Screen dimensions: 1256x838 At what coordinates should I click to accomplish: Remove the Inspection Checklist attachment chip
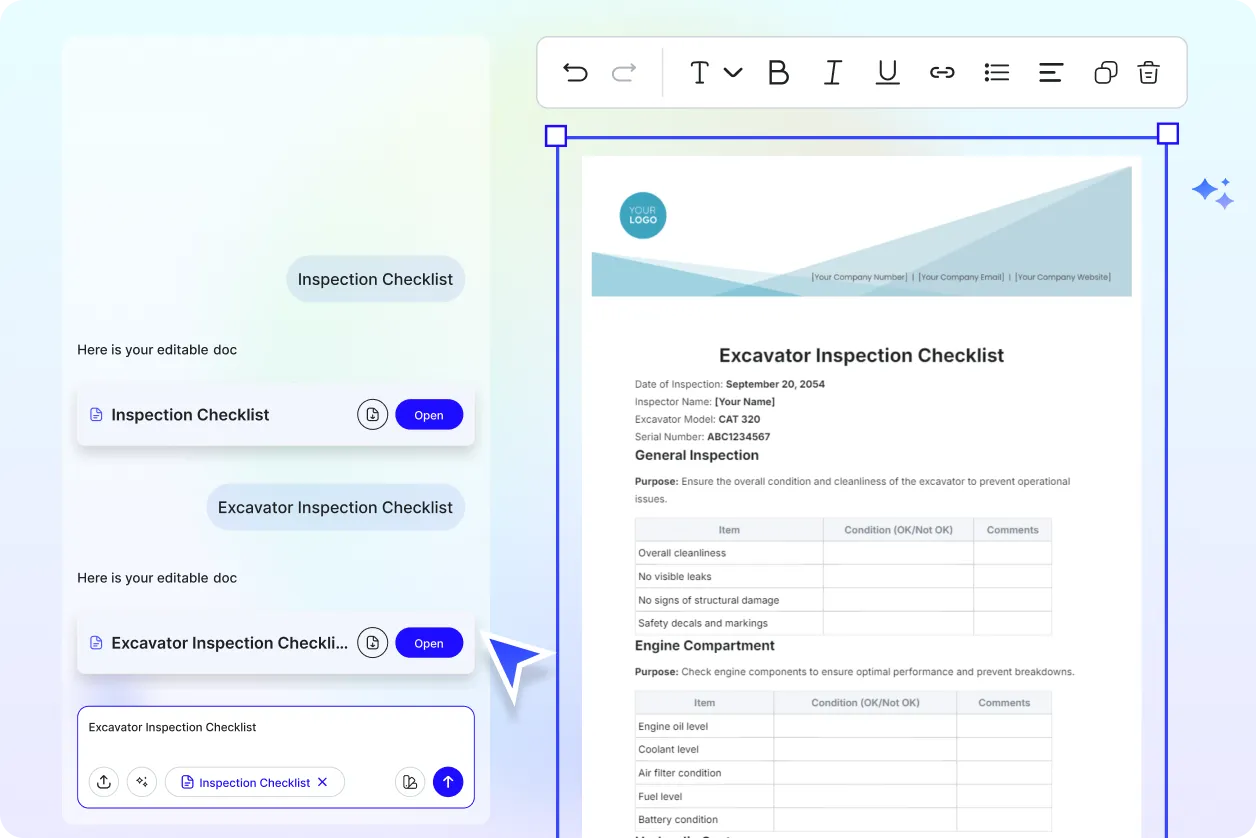point(322,783)
